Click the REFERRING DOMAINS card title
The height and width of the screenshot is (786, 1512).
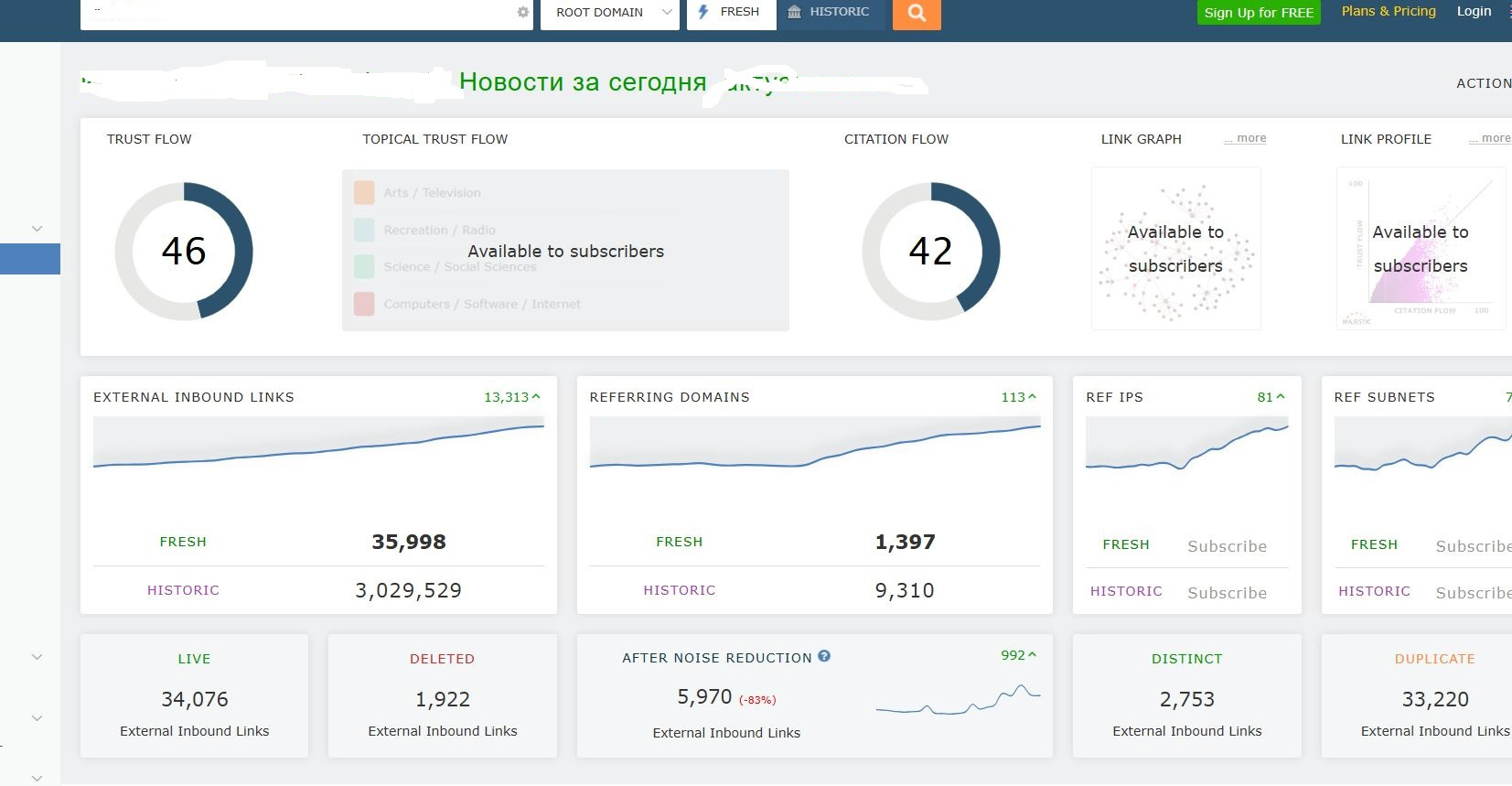coord(670,397)
